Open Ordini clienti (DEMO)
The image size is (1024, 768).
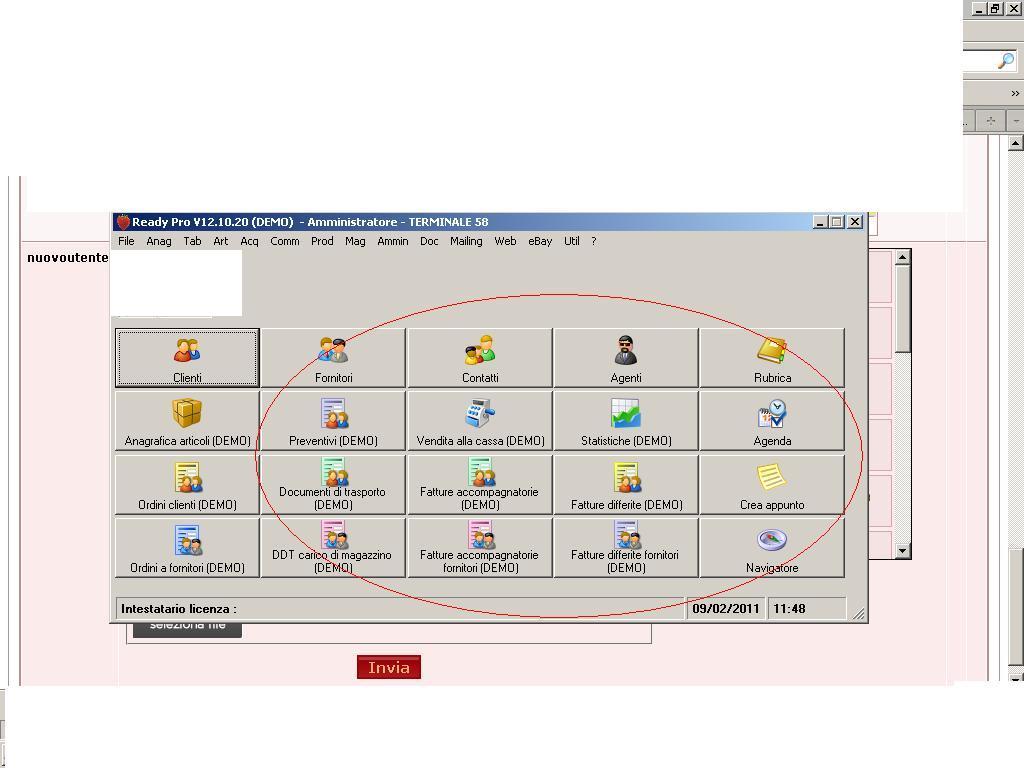[x=187, y=485]
